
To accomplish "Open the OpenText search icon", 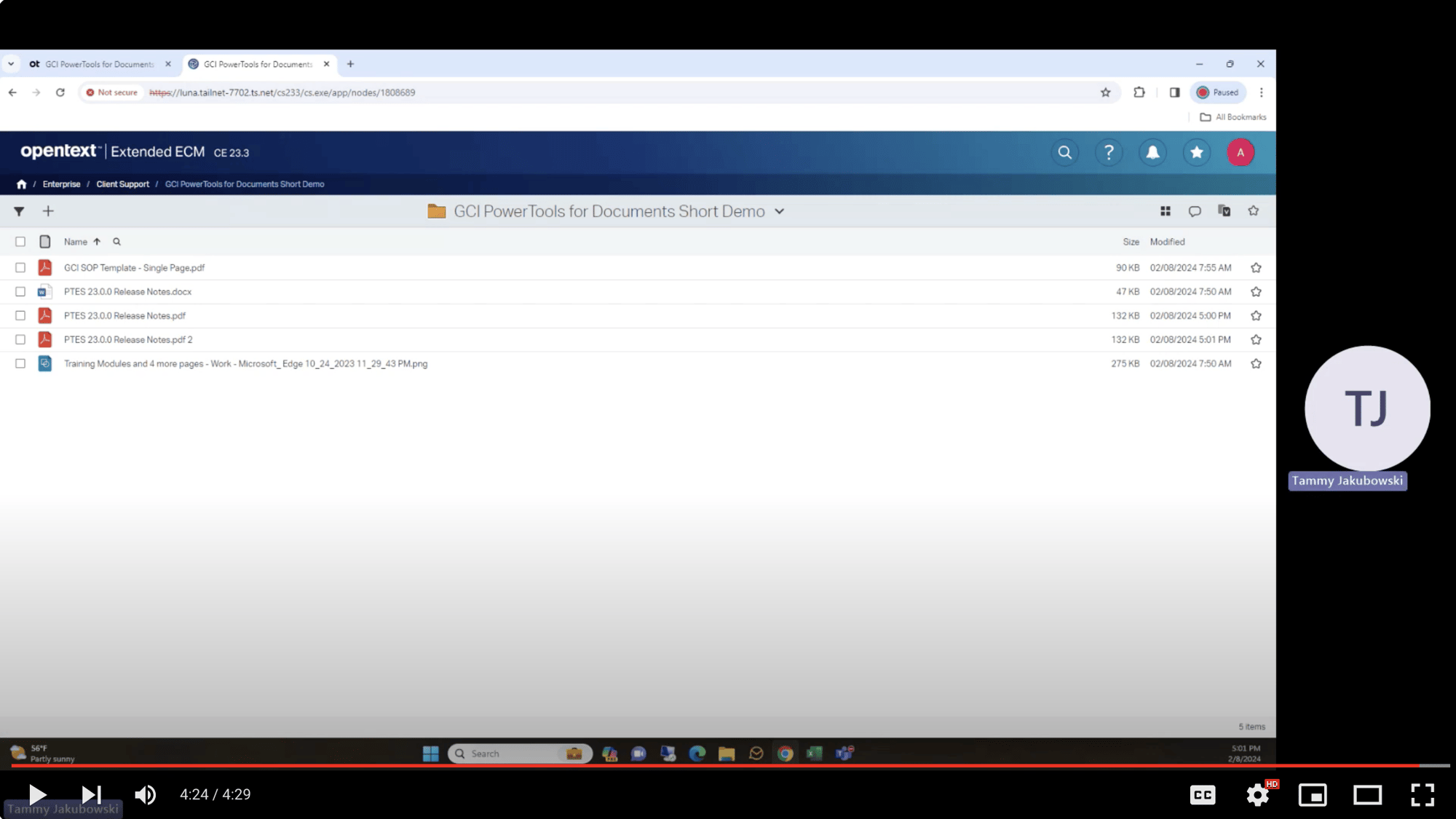I will coord(1064,152).
